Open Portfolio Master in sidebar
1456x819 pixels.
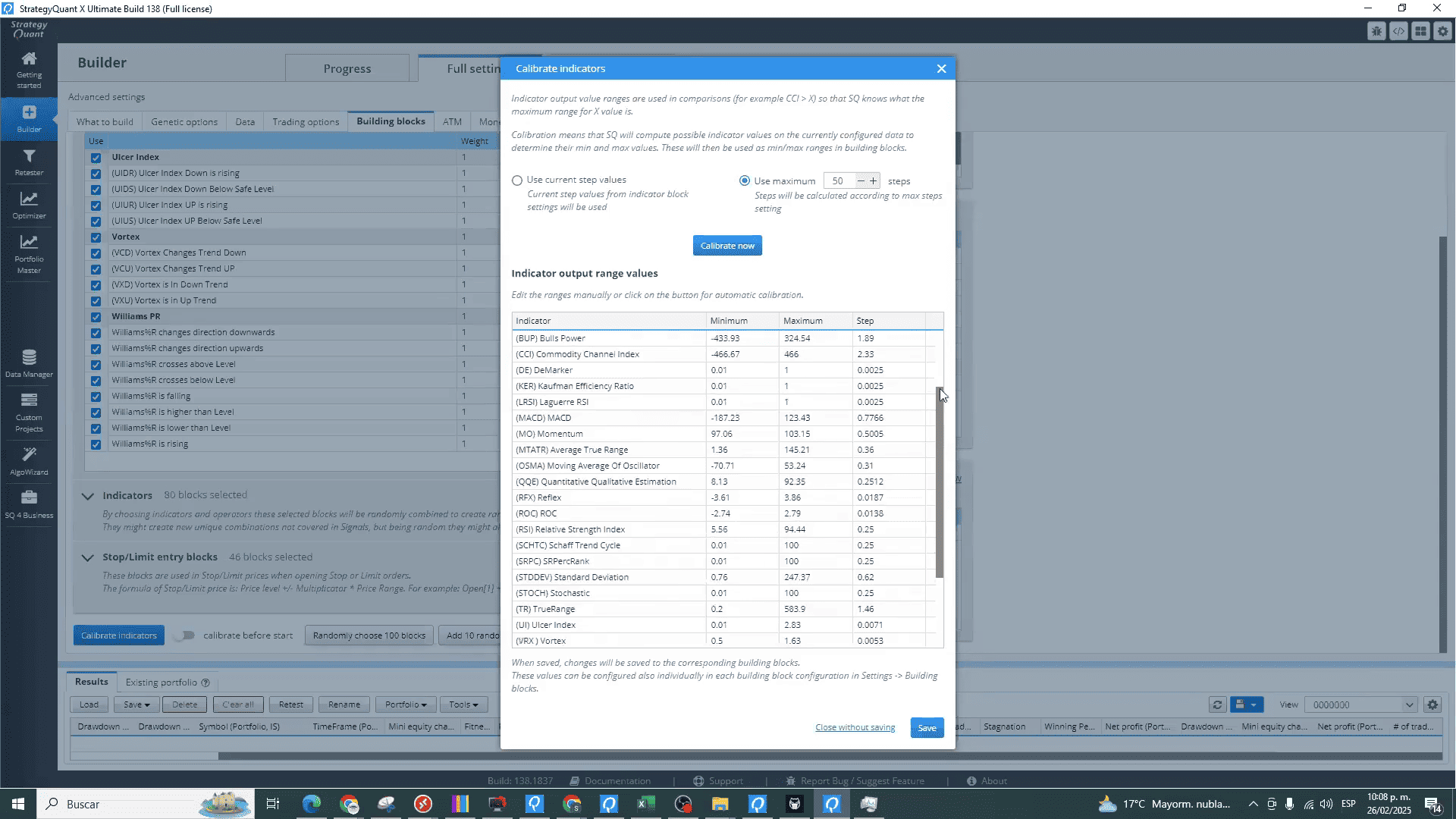(29, 253)
